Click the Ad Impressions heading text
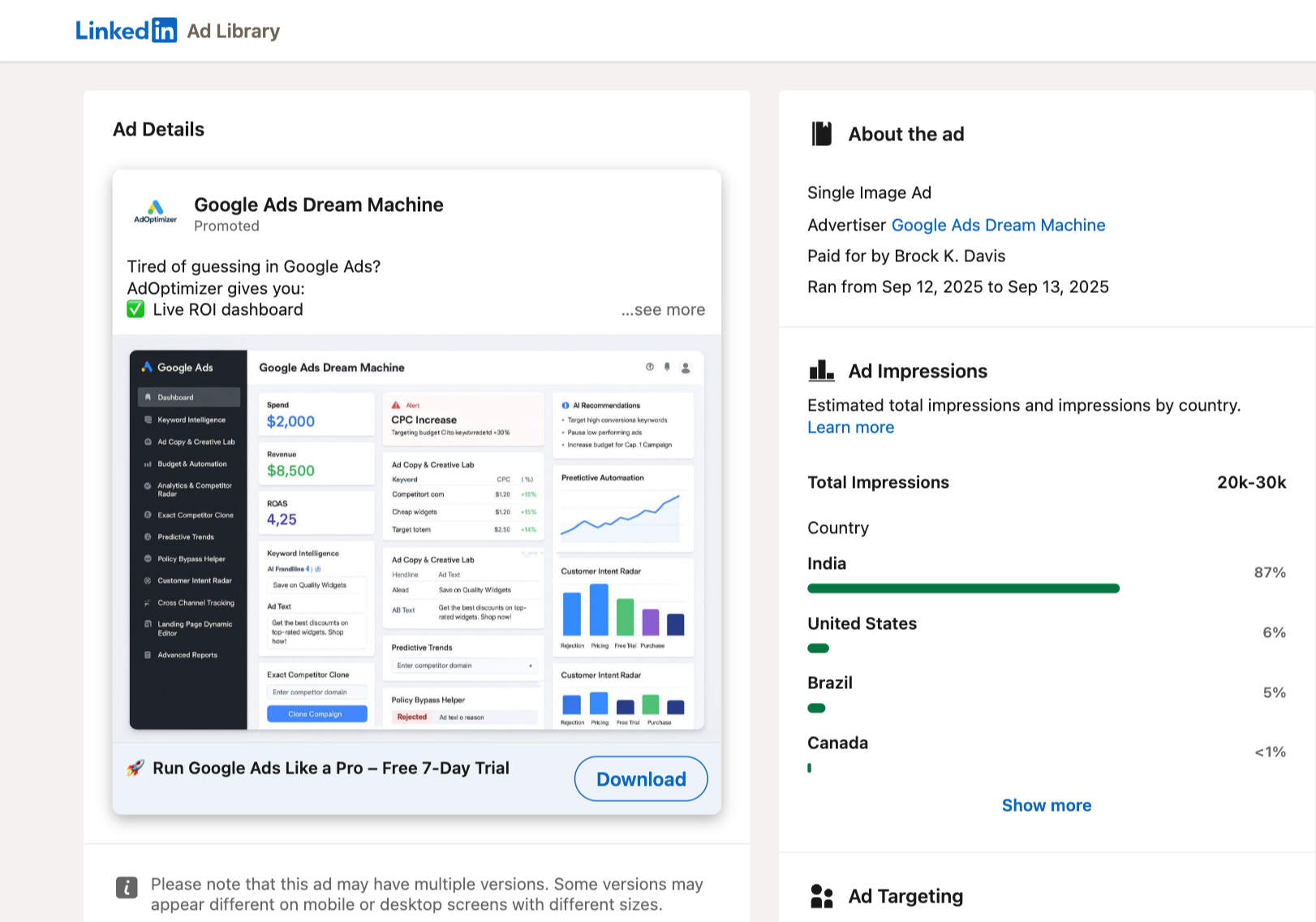Image resolution: width=1316 pixels, height=922 pixels. point(918,371)
